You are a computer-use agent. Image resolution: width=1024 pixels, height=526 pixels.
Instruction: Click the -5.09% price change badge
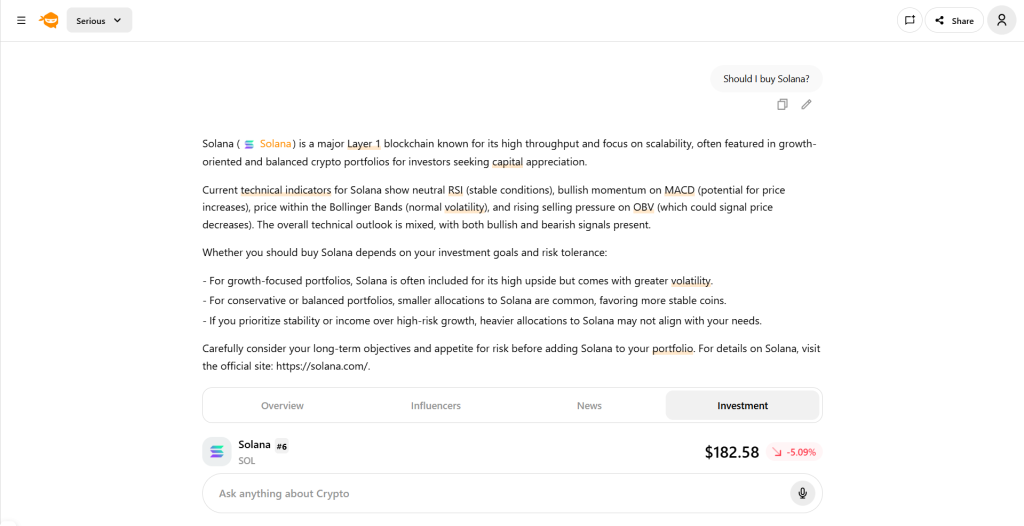pyautogui.click(x=794, y=452)
